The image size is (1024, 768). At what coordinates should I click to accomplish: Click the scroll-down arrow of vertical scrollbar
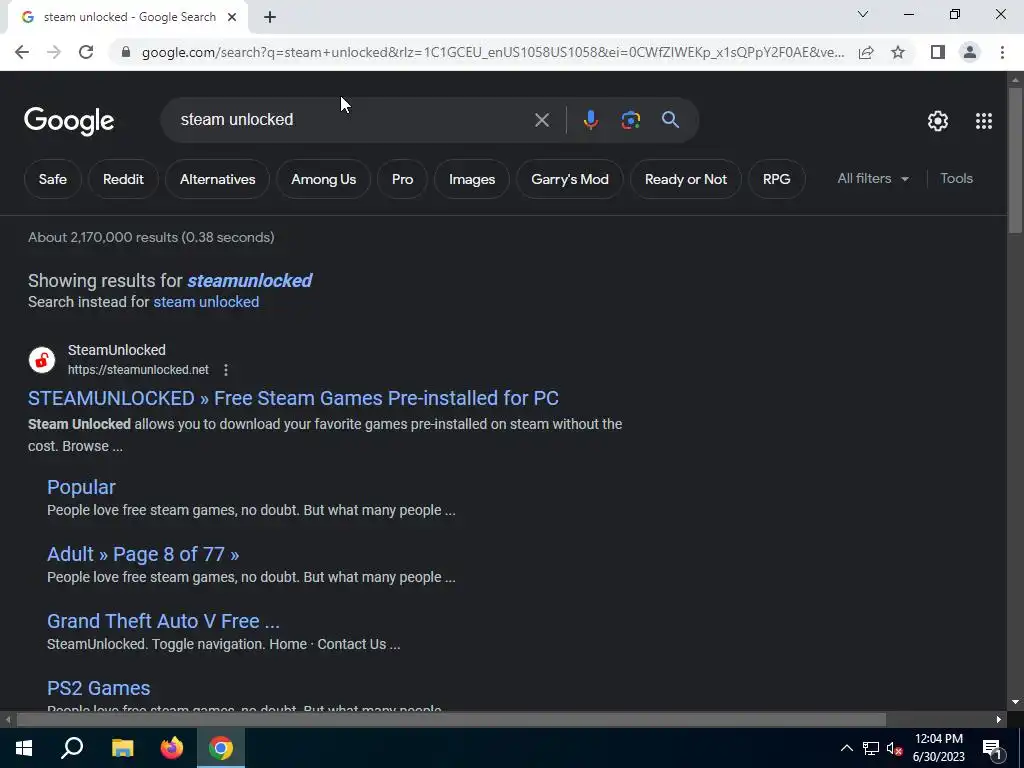coord(1015,703)
